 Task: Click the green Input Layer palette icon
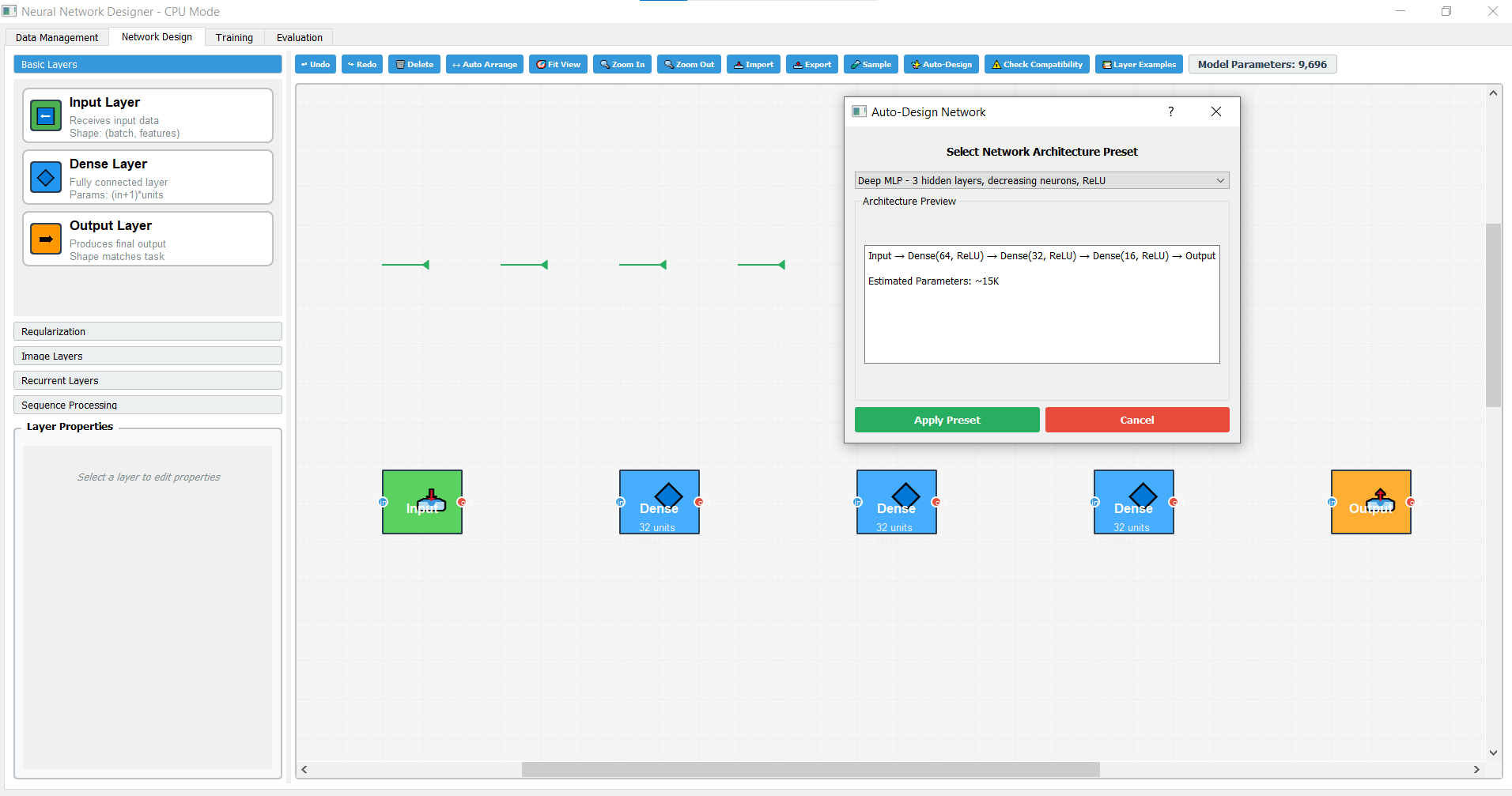pos(46,115)
